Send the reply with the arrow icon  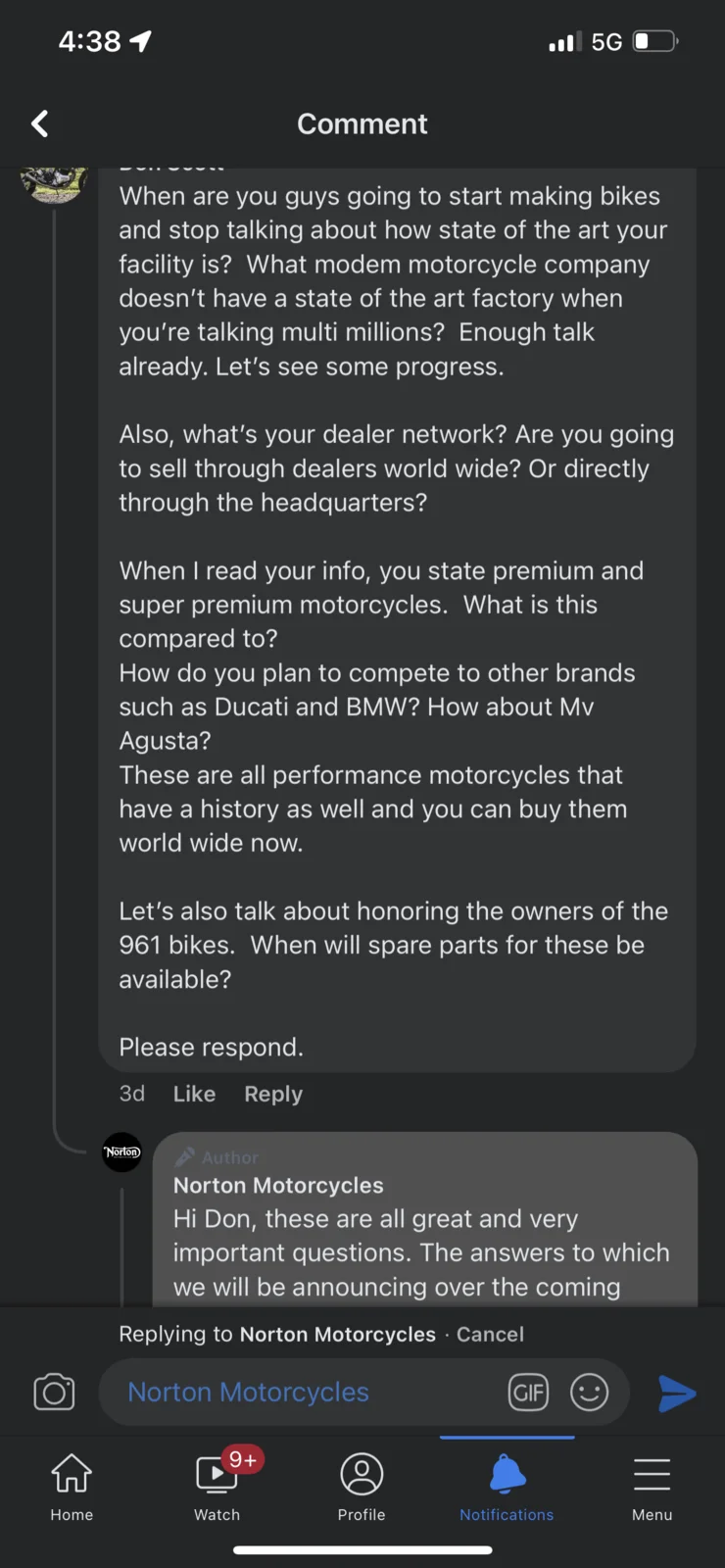click(677, 1393)
